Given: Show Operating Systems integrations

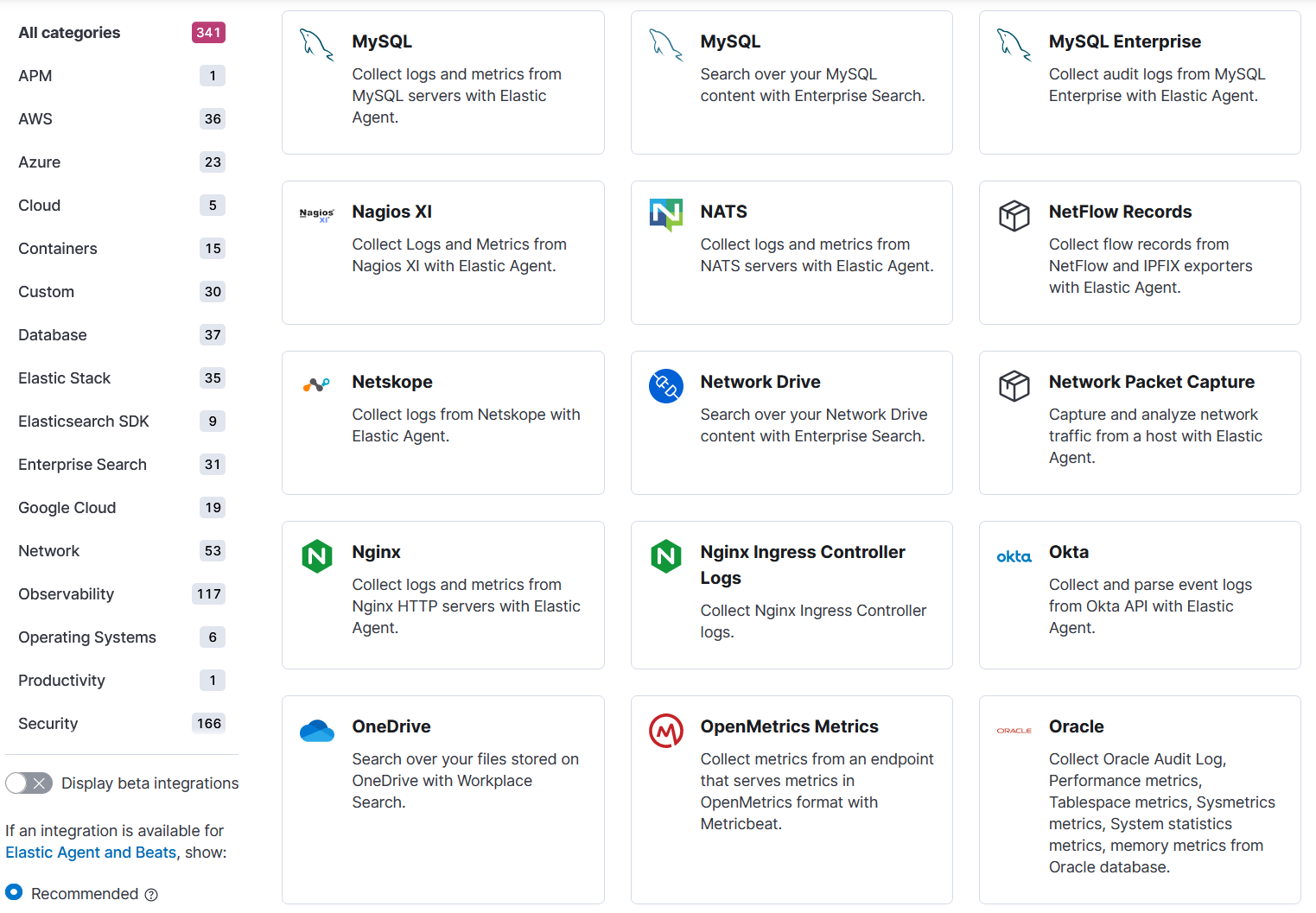Looking at the screenshot, I should pos(122,637).
